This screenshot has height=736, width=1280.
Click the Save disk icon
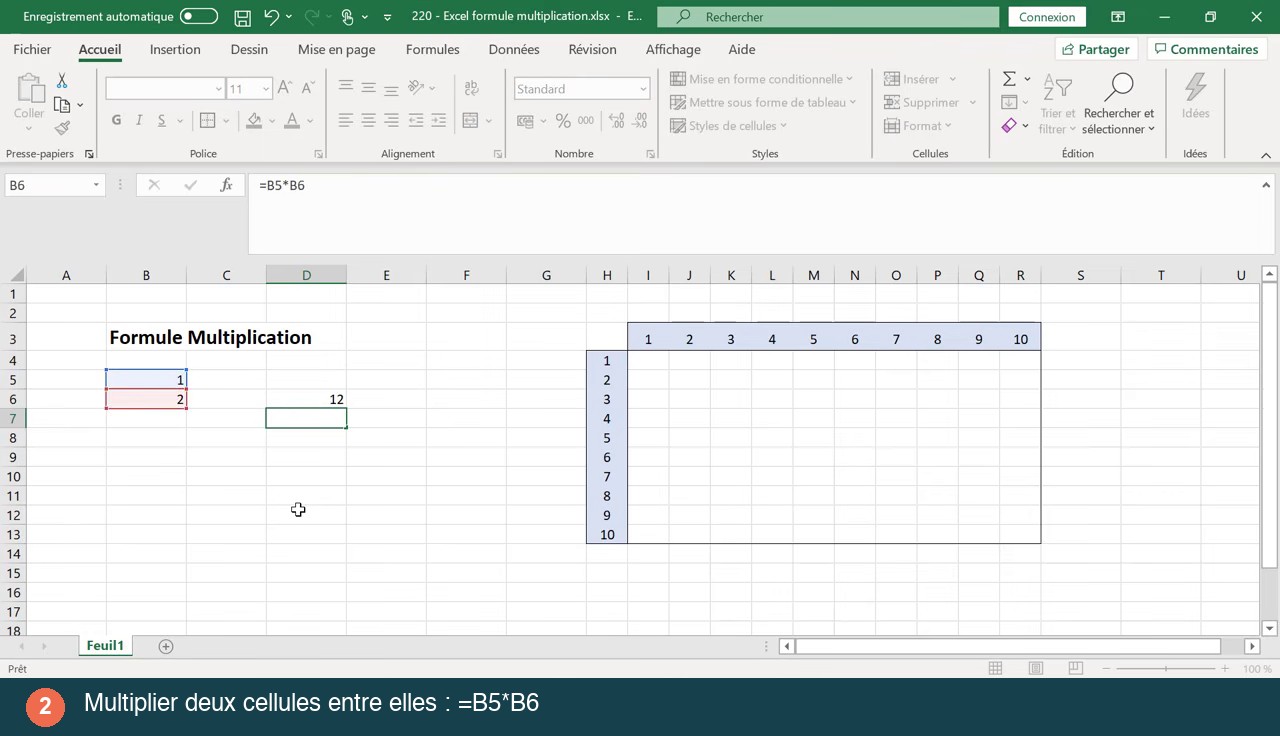(242, 17)
